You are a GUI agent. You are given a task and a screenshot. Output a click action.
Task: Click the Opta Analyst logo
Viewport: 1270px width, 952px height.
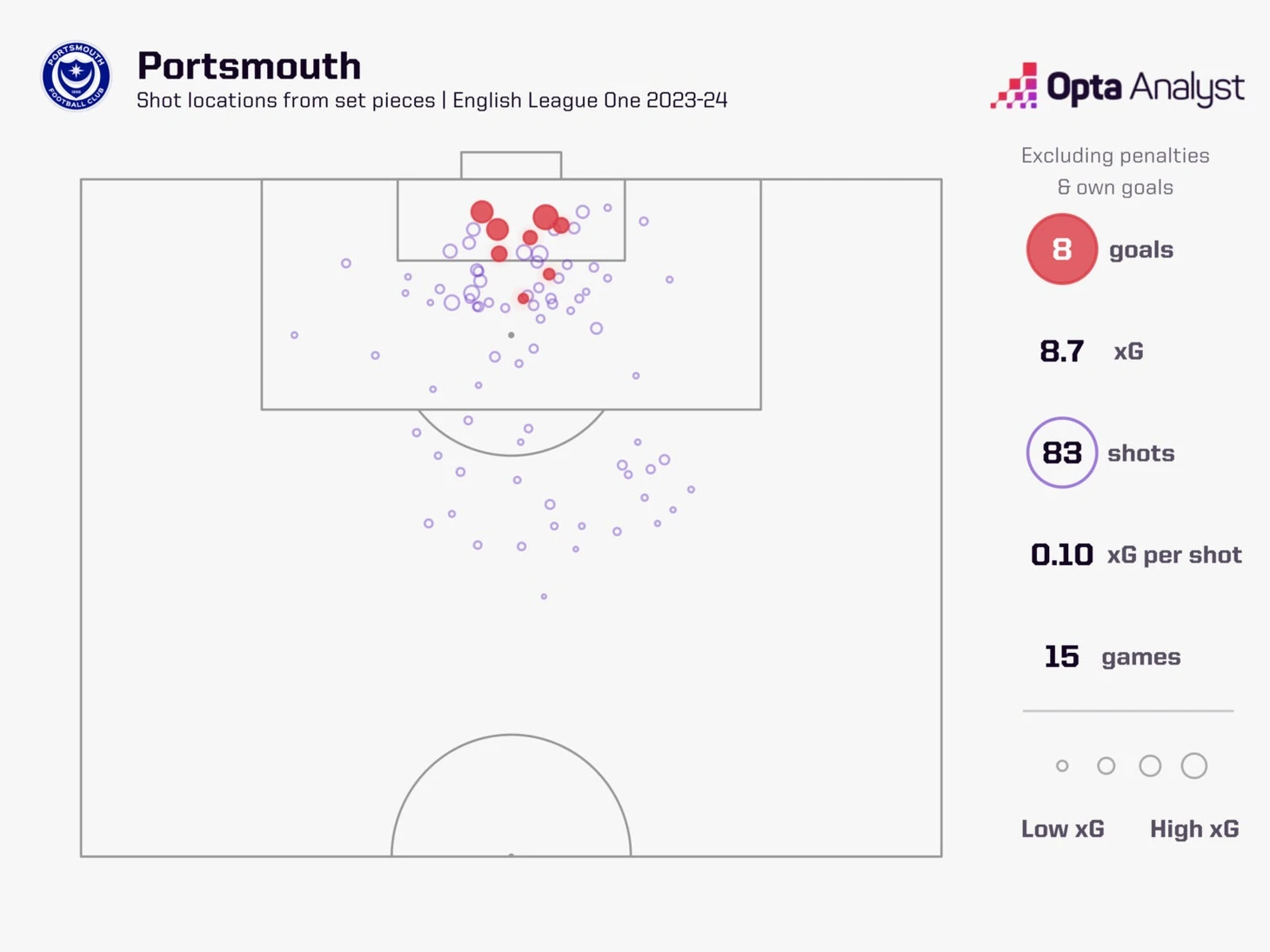click(1117, 86)
